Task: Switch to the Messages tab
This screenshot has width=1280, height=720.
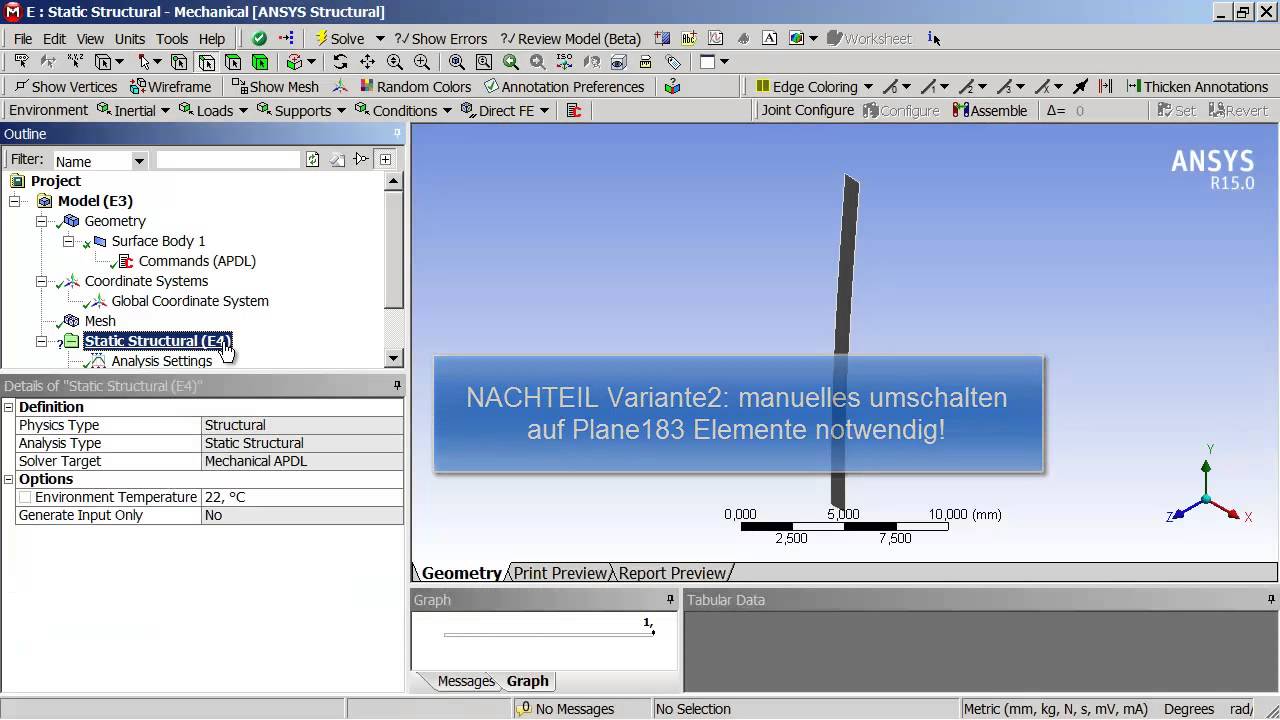Action: coord(466,681)
